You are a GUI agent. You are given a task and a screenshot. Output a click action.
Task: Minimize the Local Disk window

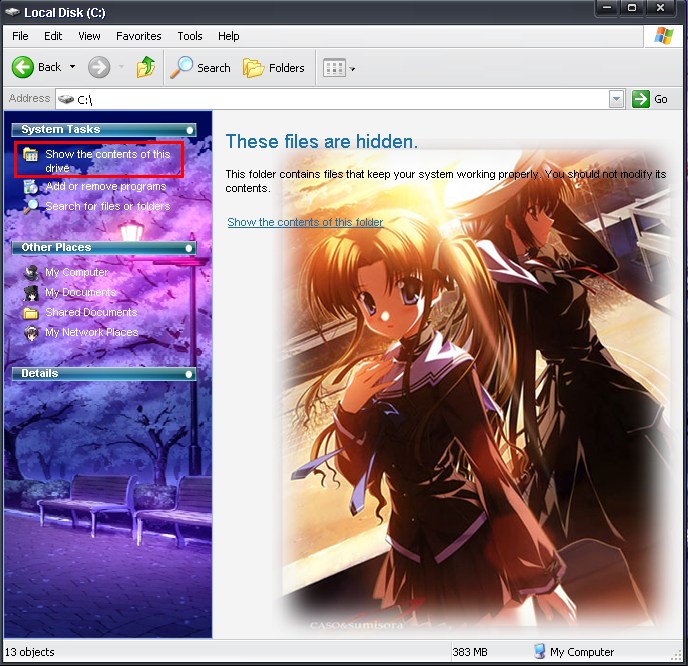[607, 8]
